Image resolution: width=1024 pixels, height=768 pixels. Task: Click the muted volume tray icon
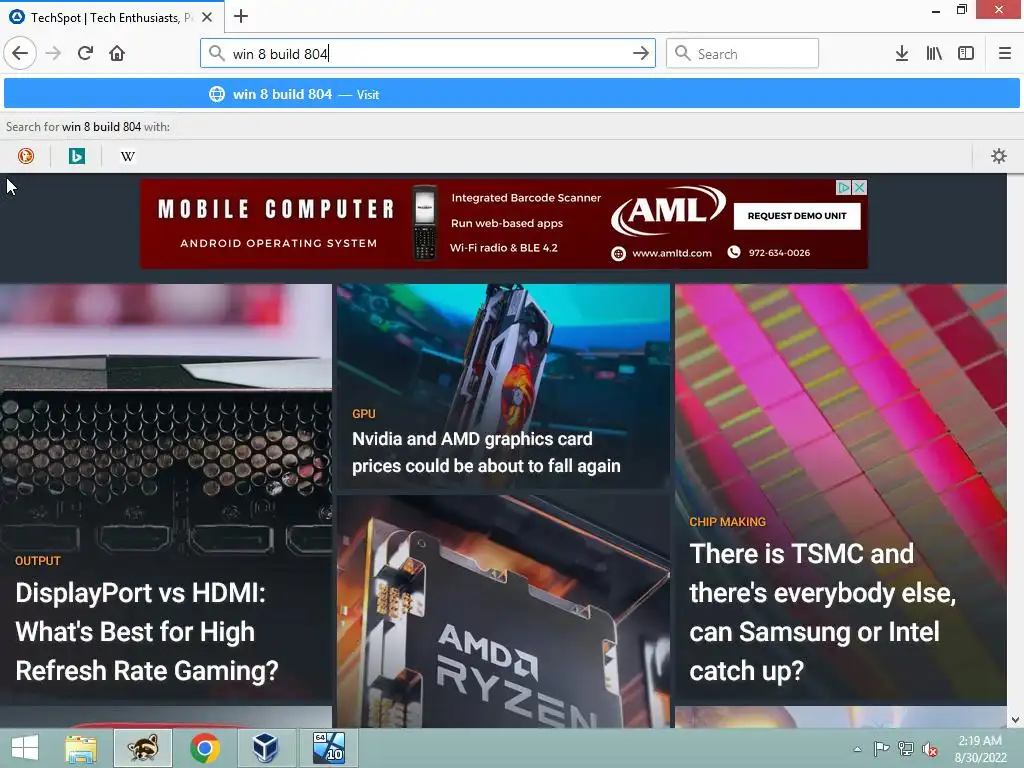(929, 749)
